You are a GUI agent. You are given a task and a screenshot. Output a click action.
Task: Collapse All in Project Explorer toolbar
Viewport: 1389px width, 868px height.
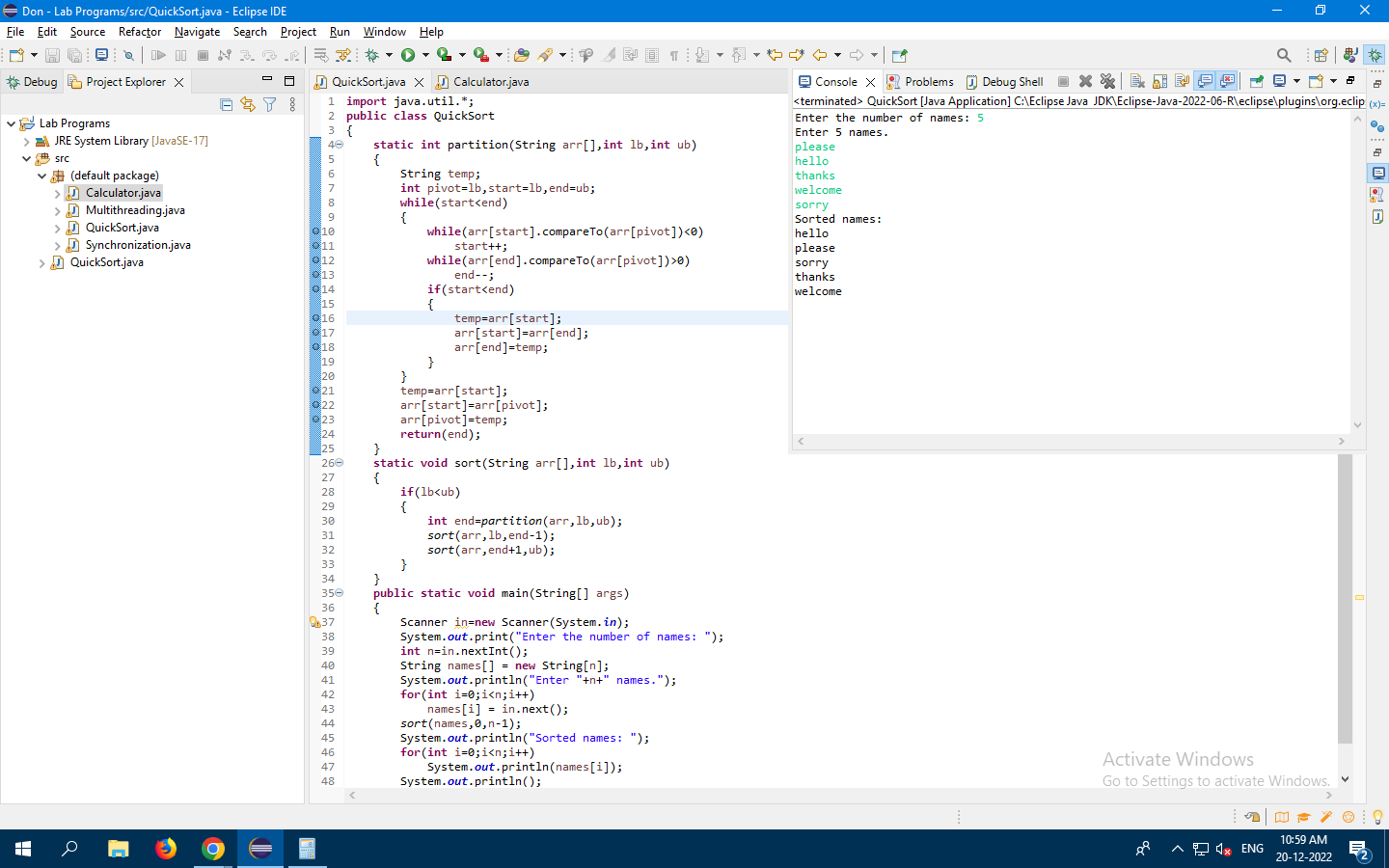click(x=227, y=104)
